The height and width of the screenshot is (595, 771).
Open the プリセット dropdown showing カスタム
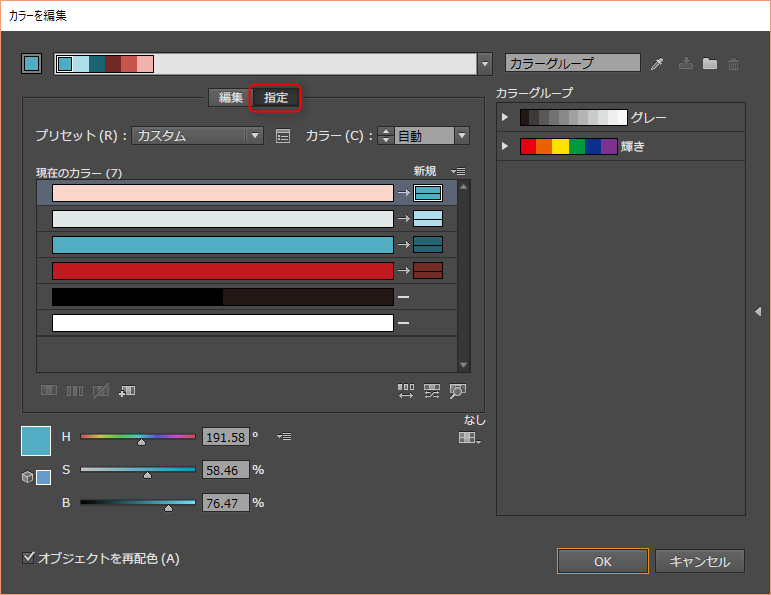197,136
